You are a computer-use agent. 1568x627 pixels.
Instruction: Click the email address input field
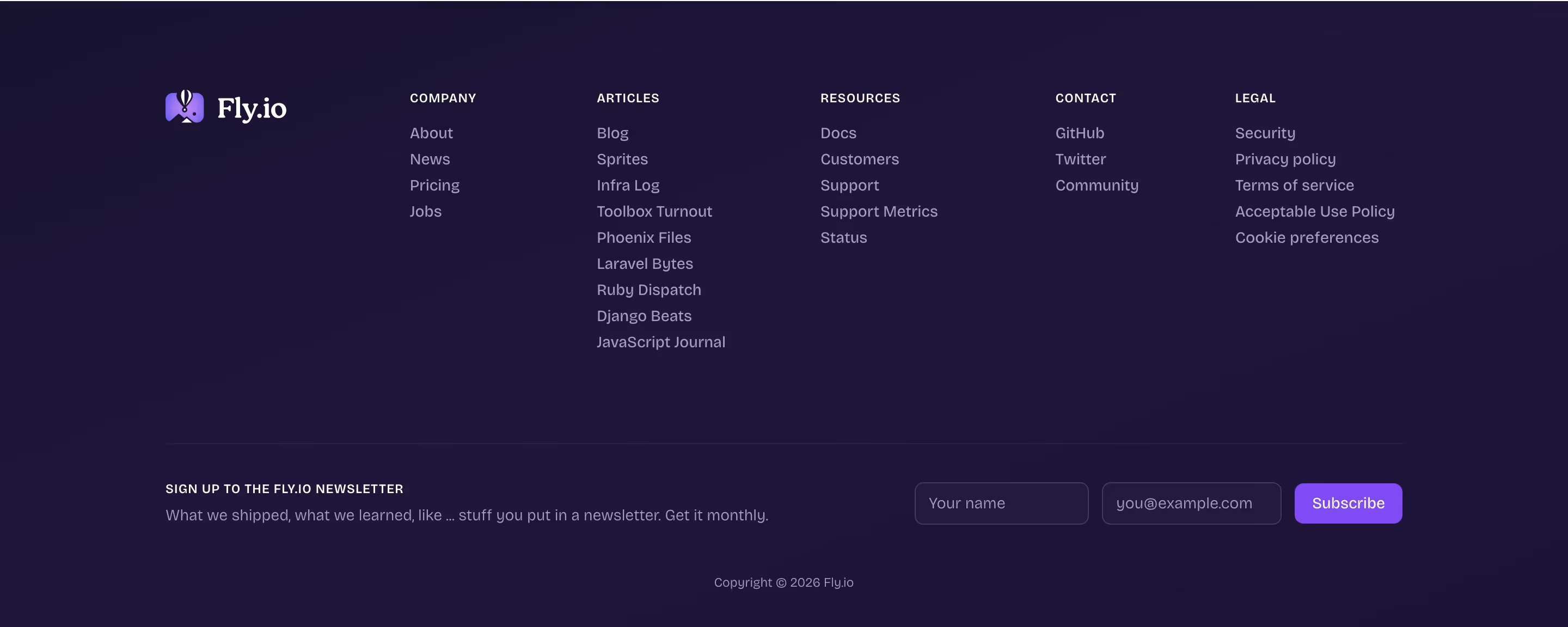(x=1191, y=503)
